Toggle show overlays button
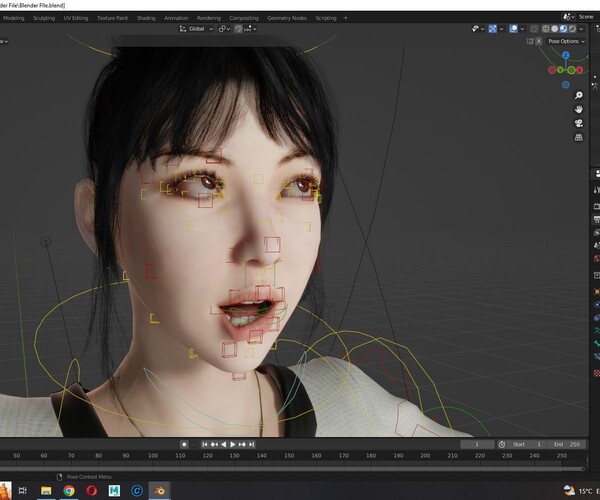 [x=514, y=29]
